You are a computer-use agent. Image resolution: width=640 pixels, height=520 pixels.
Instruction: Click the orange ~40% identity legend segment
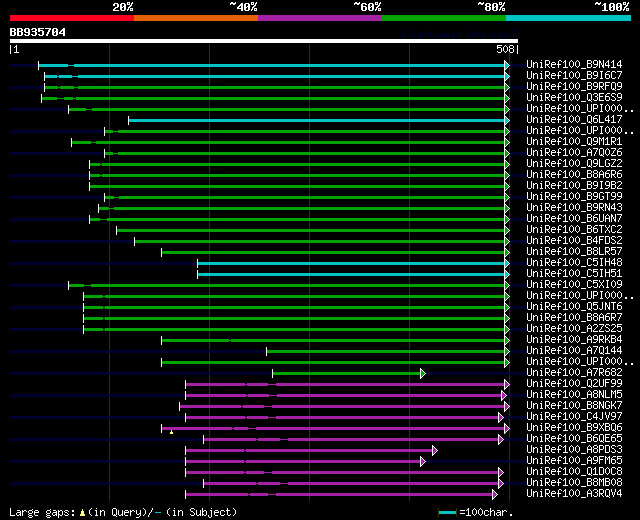(x=196, y=18)
